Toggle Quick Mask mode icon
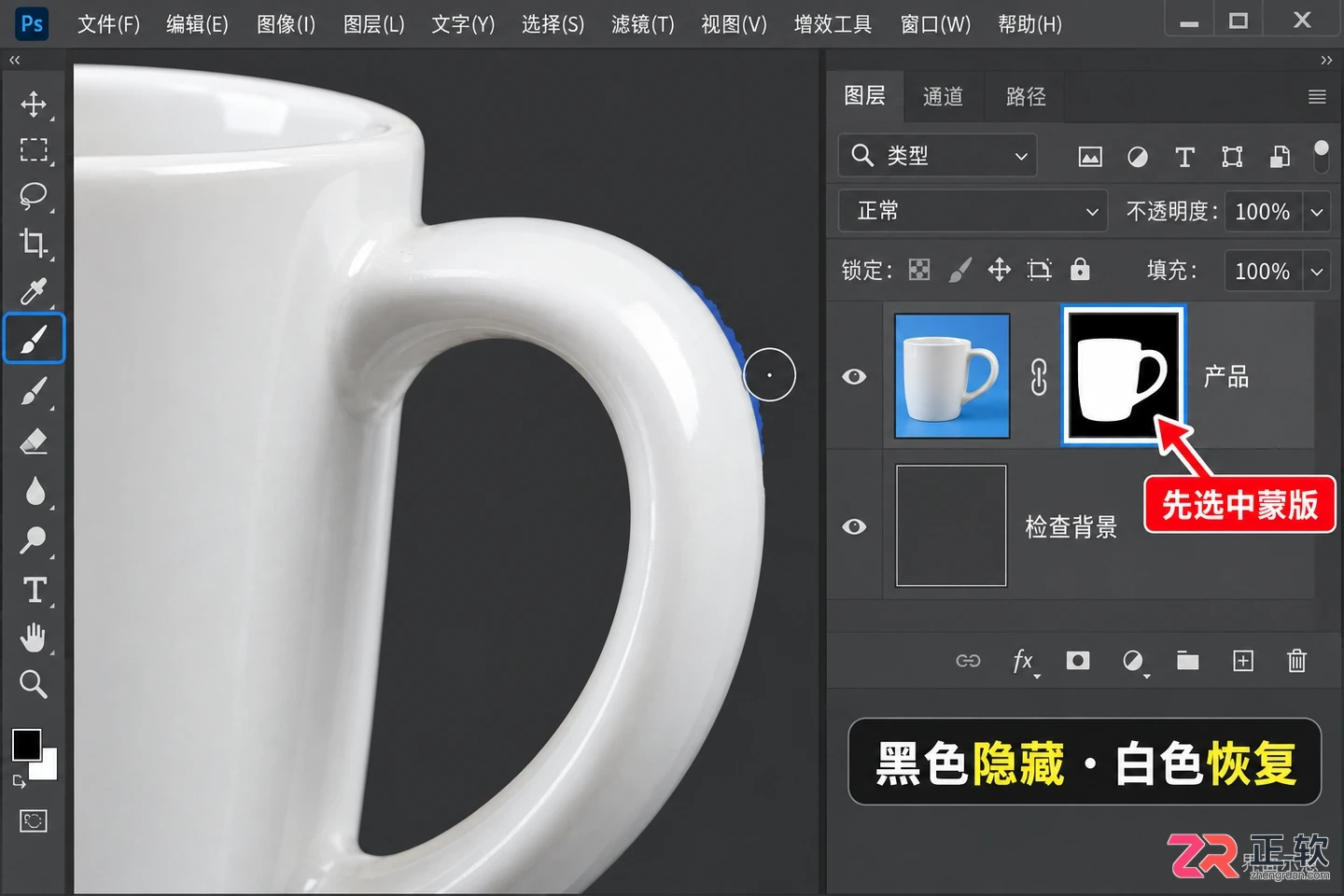The width and height of the screenshot is (1344, 896). [34, 821]
